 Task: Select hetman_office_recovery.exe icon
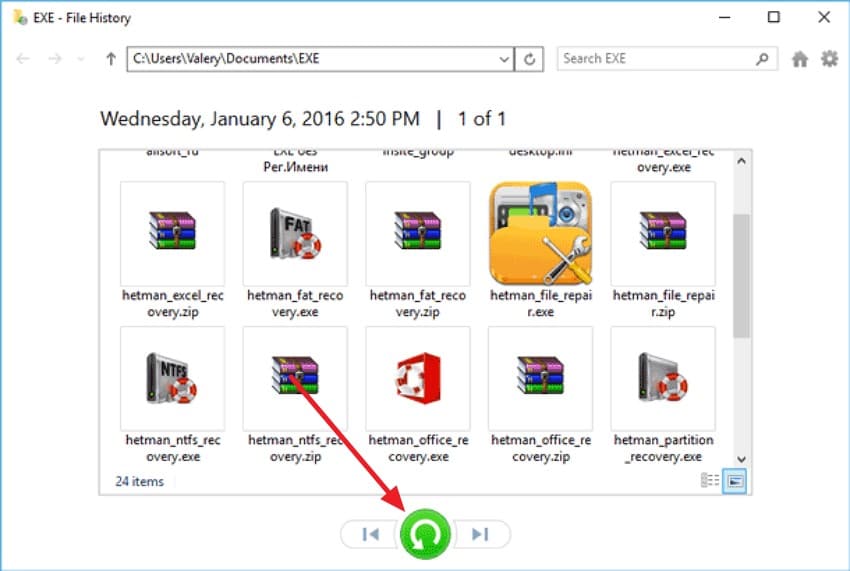[418, 378]
